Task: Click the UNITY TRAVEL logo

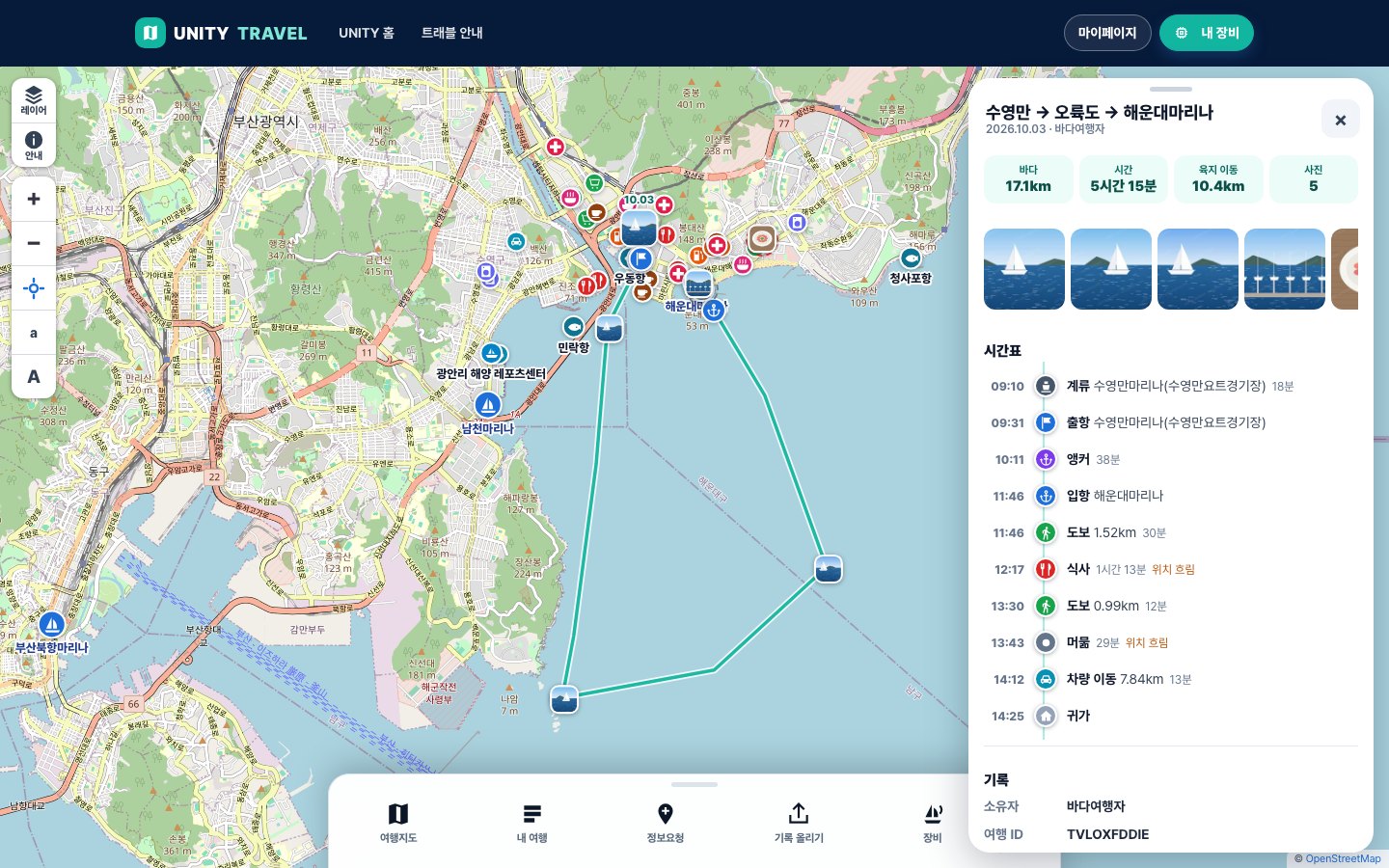Action: tap(221, 33)
